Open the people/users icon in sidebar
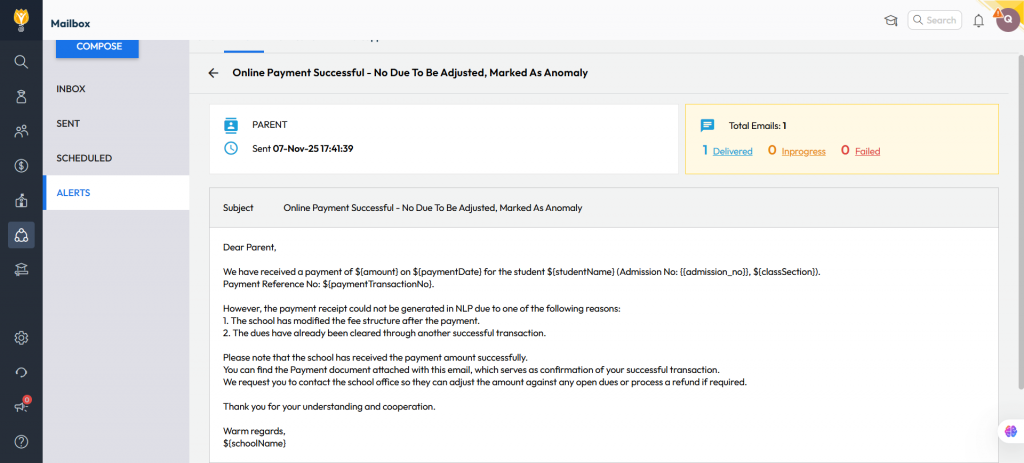Screen dimensions: 1024x463 [x=21, y=131]
